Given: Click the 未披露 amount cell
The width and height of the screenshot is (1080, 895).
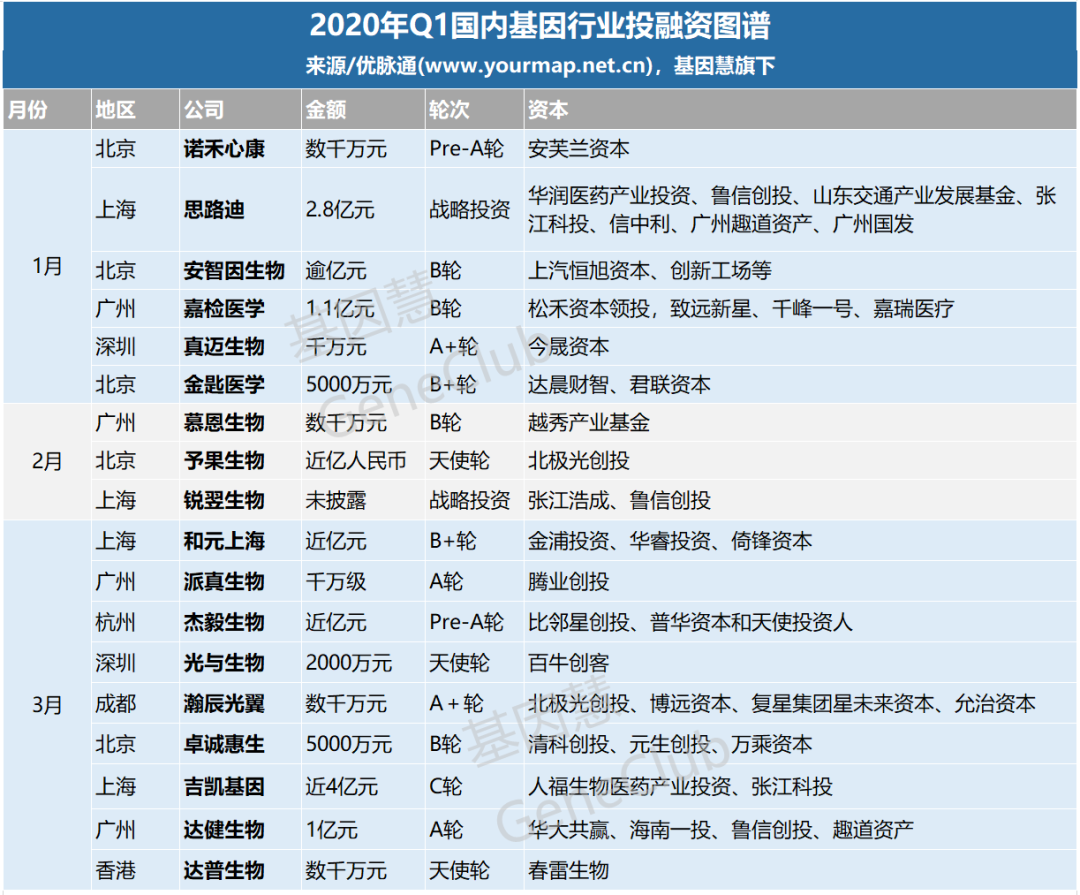Looking at the screenshot, I should 335,500.
